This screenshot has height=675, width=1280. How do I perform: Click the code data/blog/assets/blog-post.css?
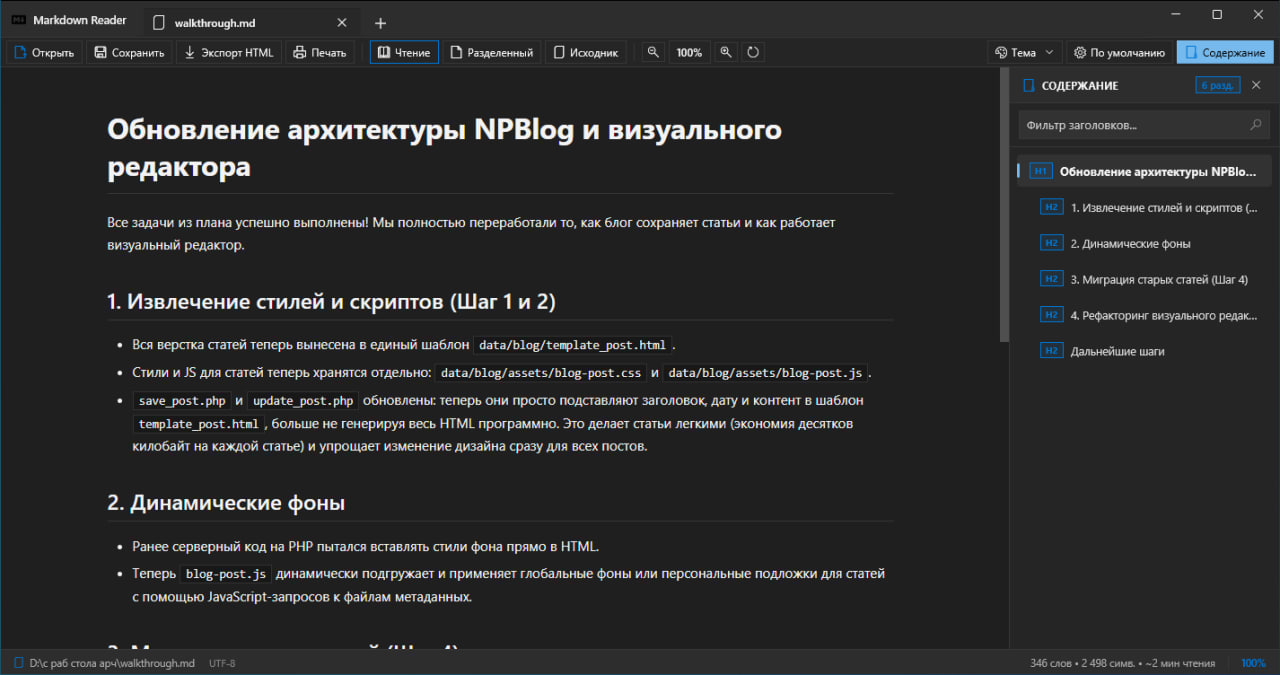click(541, 373)
